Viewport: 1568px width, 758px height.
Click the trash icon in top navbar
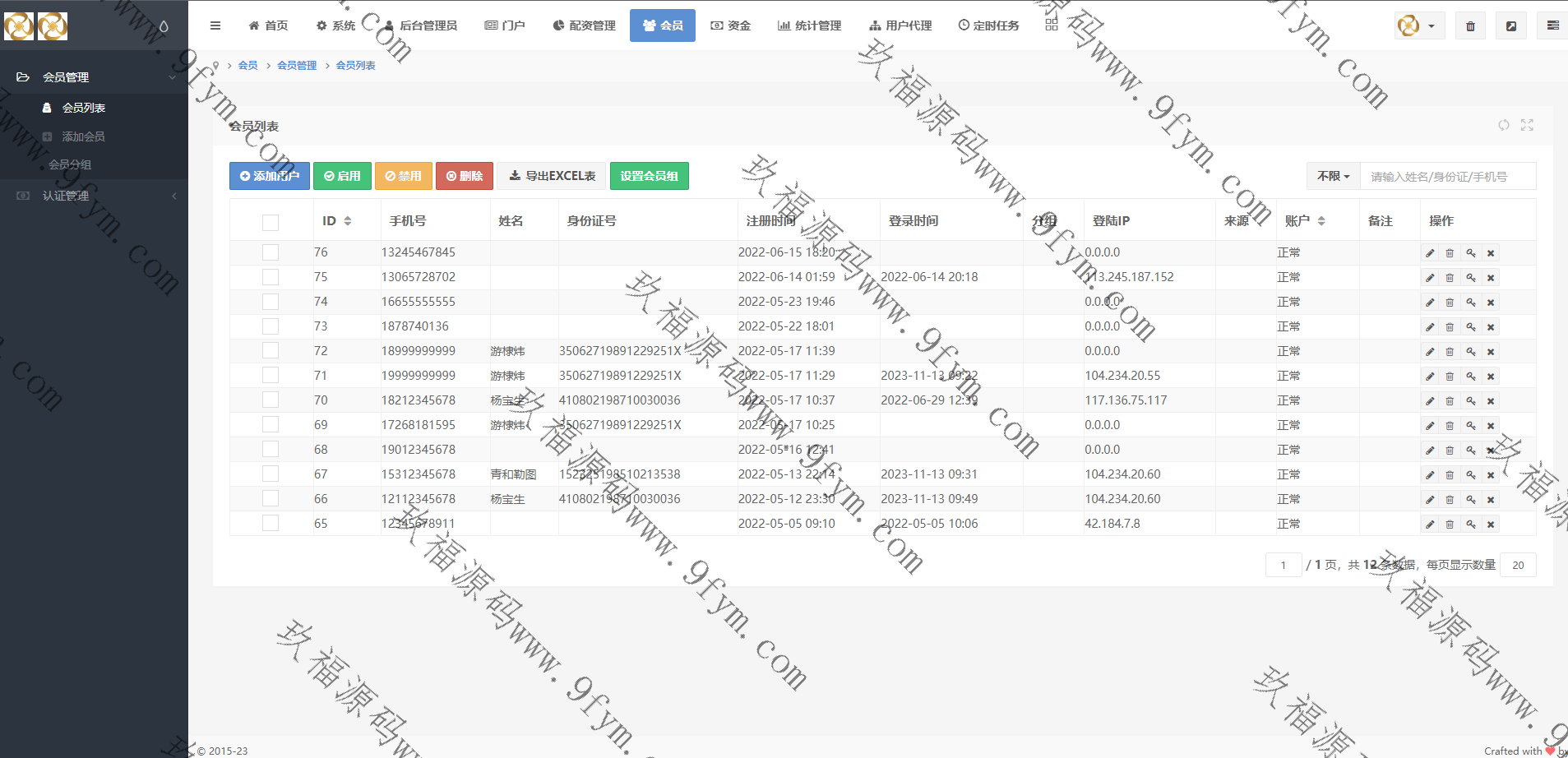tap(1470, 26)
